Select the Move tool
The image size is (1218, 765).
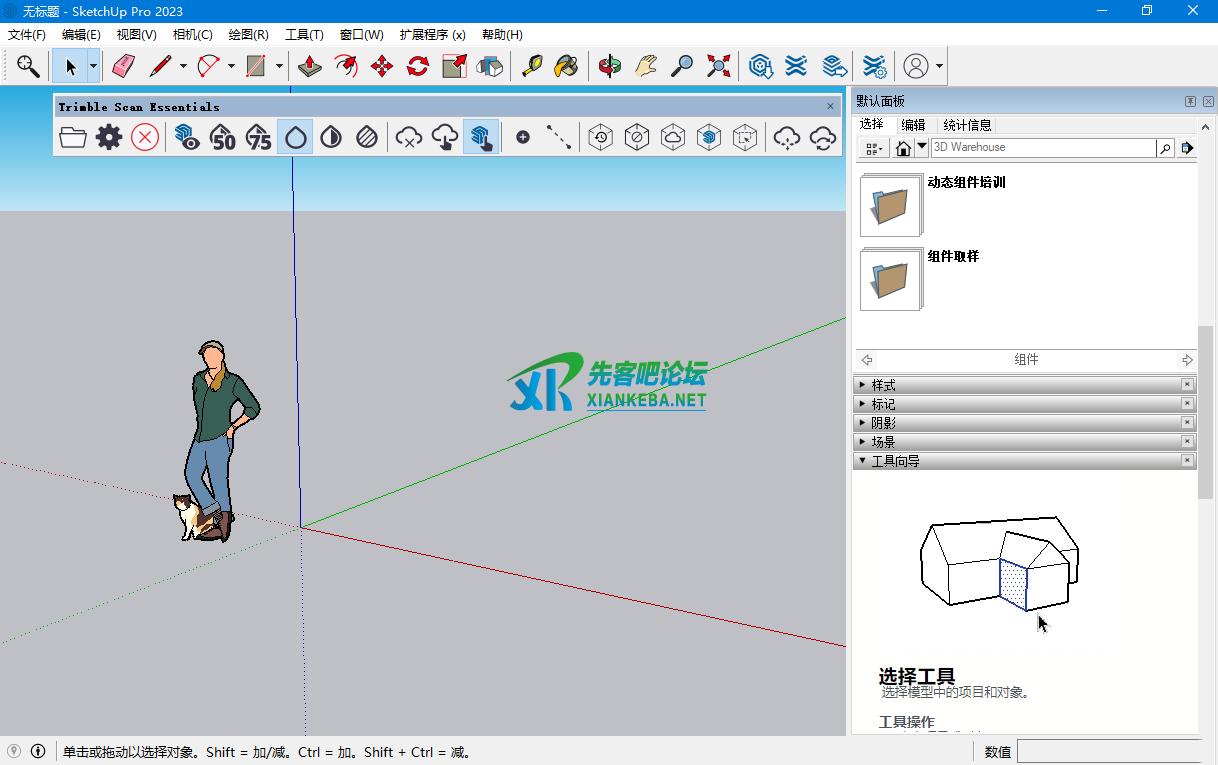[382, 66]
